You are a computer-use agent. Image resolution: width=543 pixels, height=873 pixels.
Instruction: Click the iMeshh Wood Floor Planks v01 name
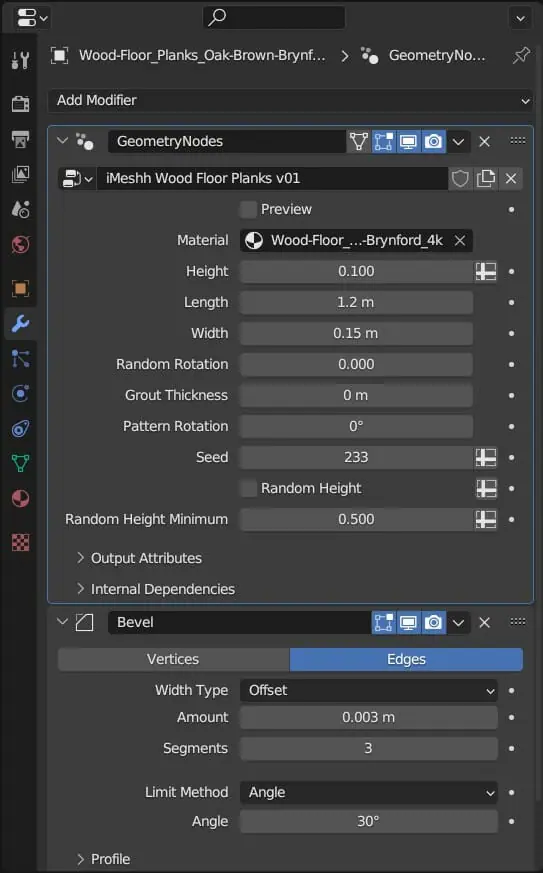[x=272, y=179]
